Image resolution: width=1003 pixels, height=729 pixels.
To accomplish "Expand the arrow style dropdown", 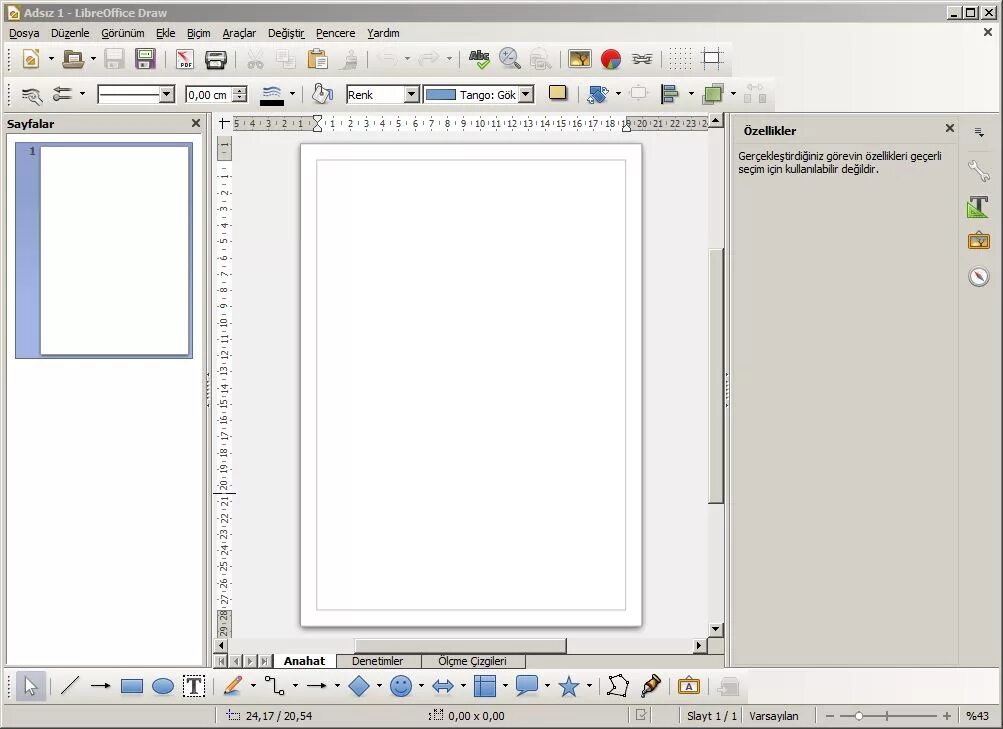I will (82, 94).
